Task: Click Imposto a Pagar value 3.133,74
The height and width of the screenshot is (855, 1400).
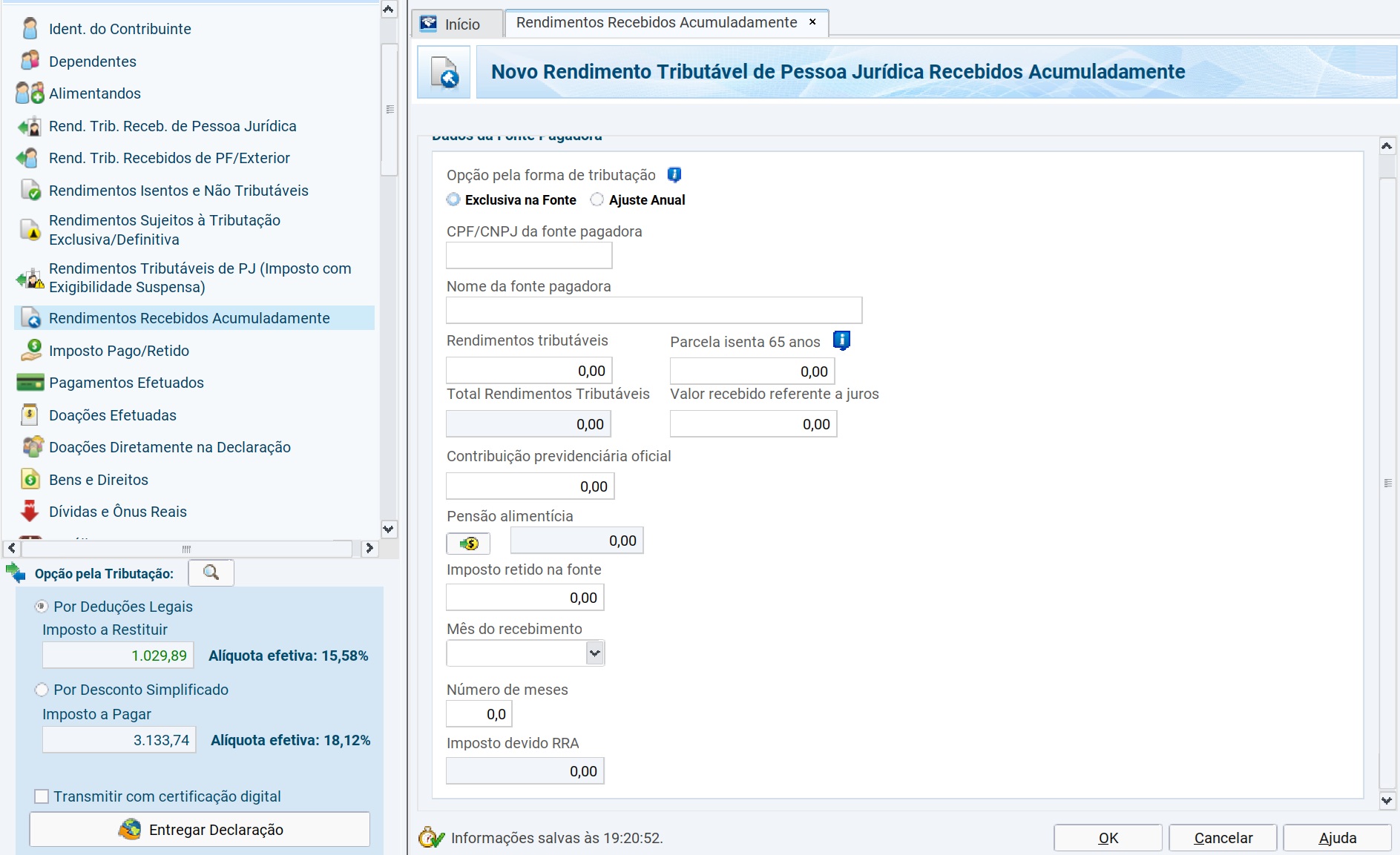Action: [119, 739]
